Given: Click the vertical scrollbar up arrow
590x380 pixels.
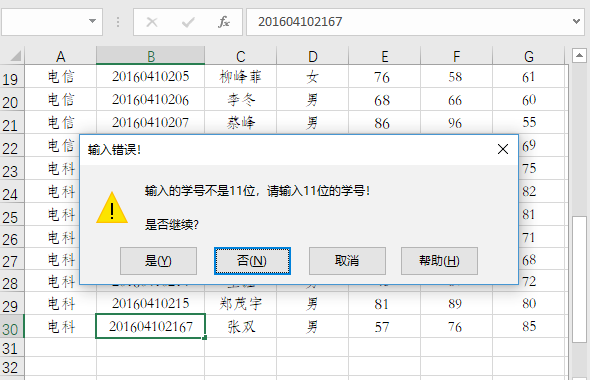Looking at the screenshot, I should [x=579, y=56].
